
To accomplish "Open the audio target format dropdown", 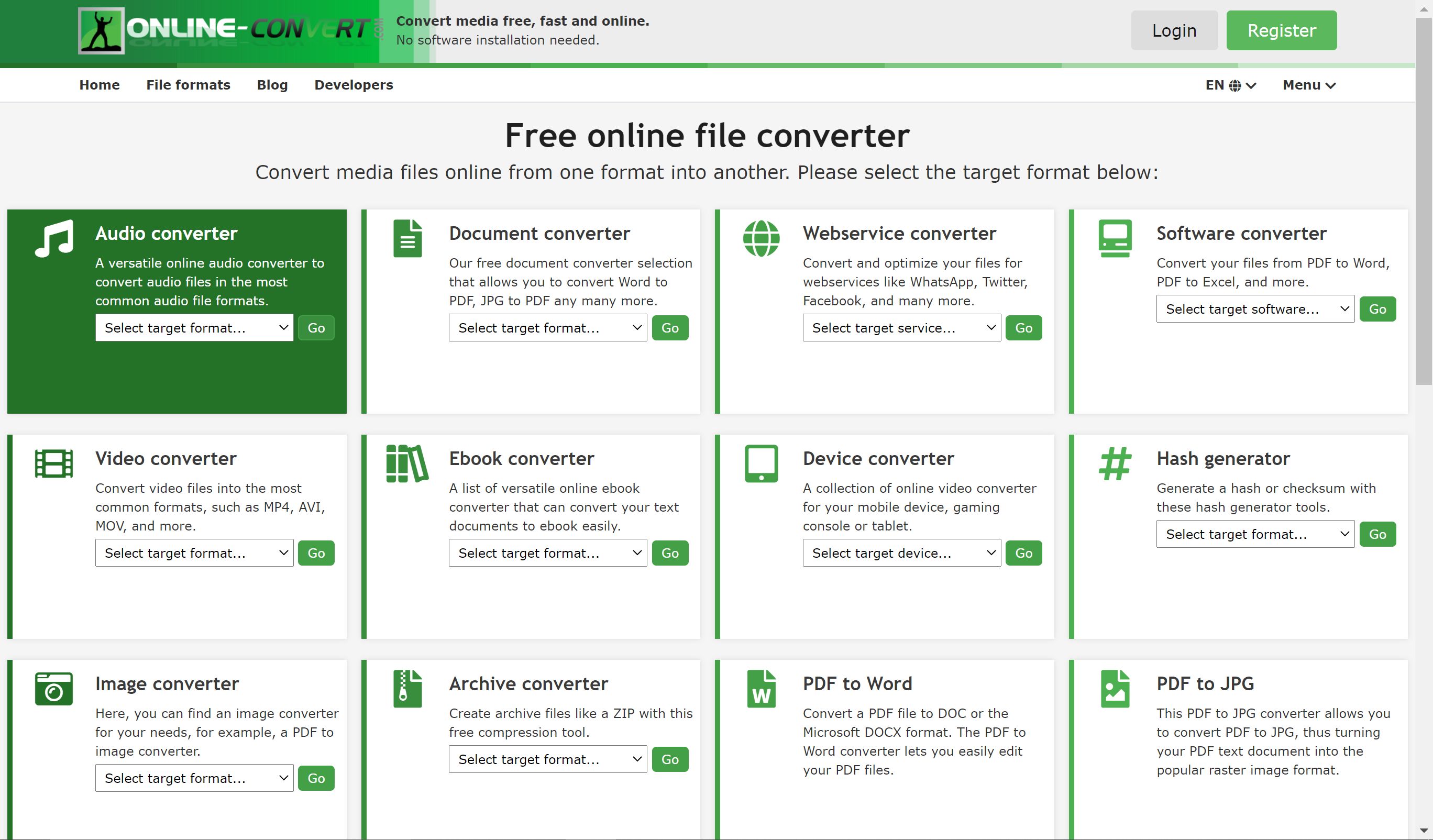I will pyautogui.click(x=194, y=328).
